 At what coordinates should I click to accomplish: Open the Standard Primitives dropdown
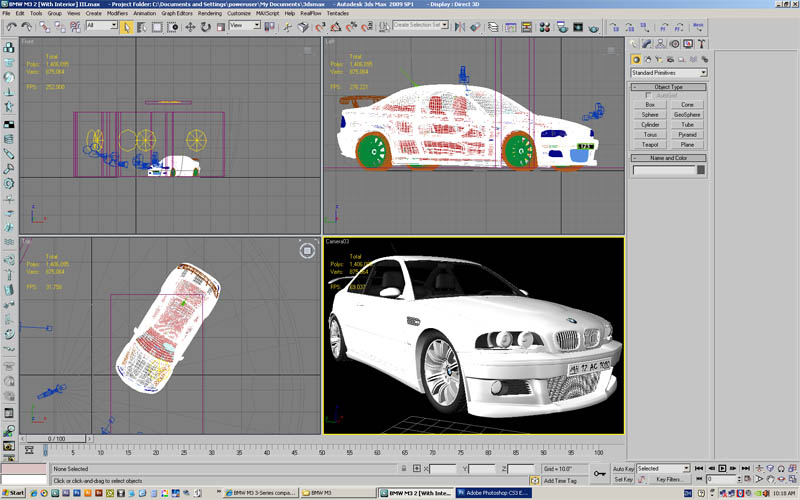point(669,73)
